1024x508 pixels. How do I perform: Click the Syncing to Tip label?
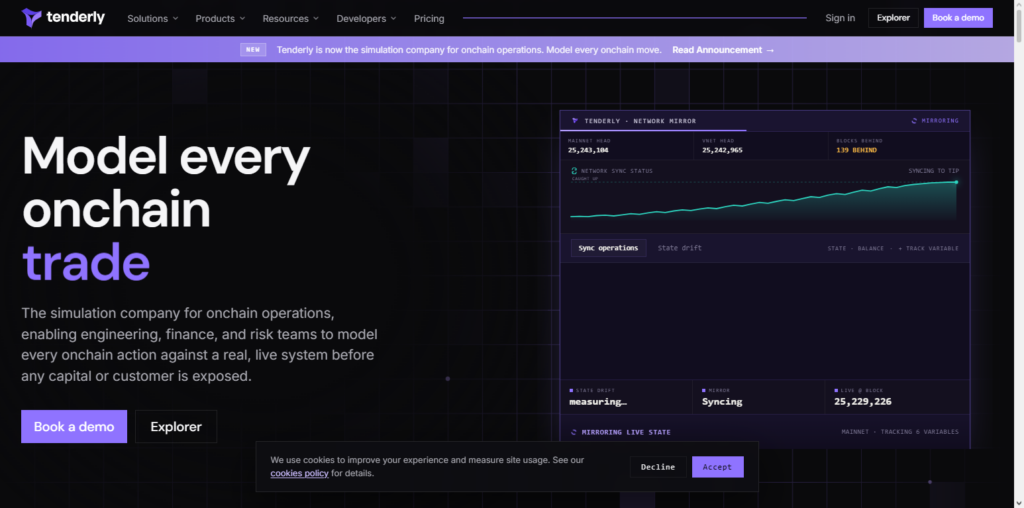933,171
